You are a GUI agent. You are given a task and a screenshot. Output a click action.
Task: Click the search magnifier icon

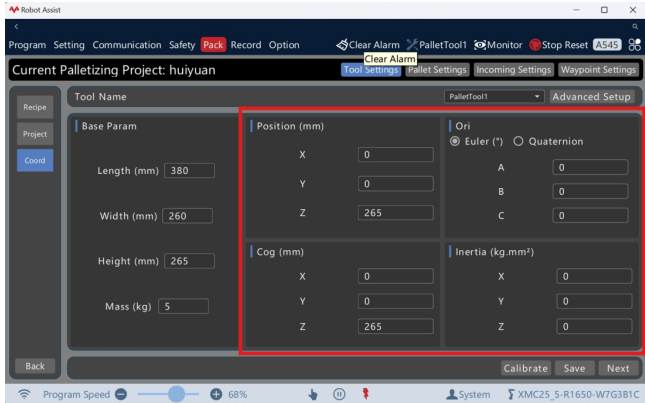(635, 27)
